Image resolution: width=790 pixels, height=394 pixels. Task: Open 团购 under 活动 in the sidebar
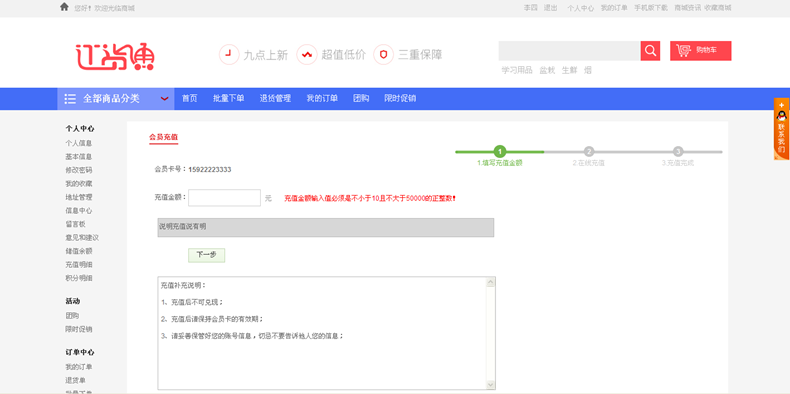72,316
